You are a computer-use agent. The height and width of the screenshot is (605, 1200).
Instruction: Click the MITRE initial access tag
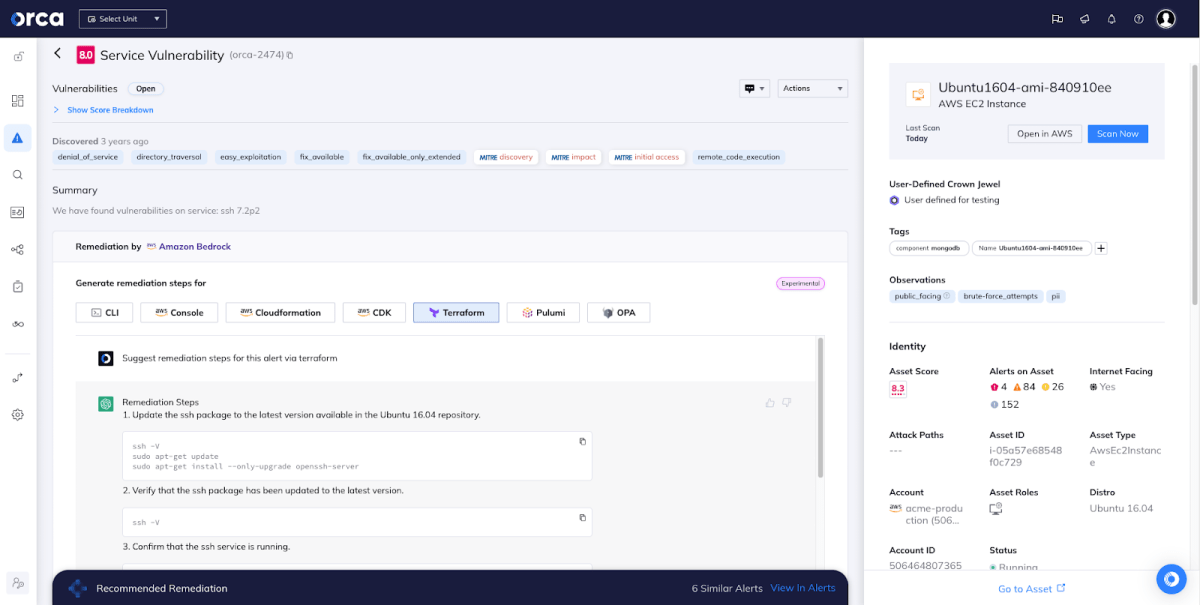coord(646,157)
